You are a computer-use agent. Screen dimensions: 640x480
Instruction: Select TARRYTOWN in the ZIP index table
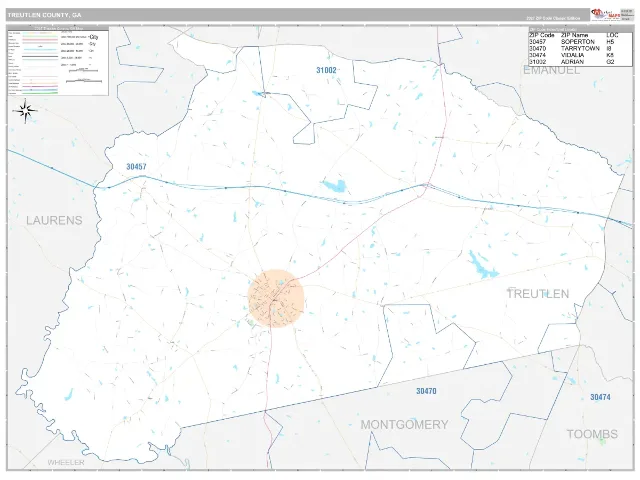[580, 48]
